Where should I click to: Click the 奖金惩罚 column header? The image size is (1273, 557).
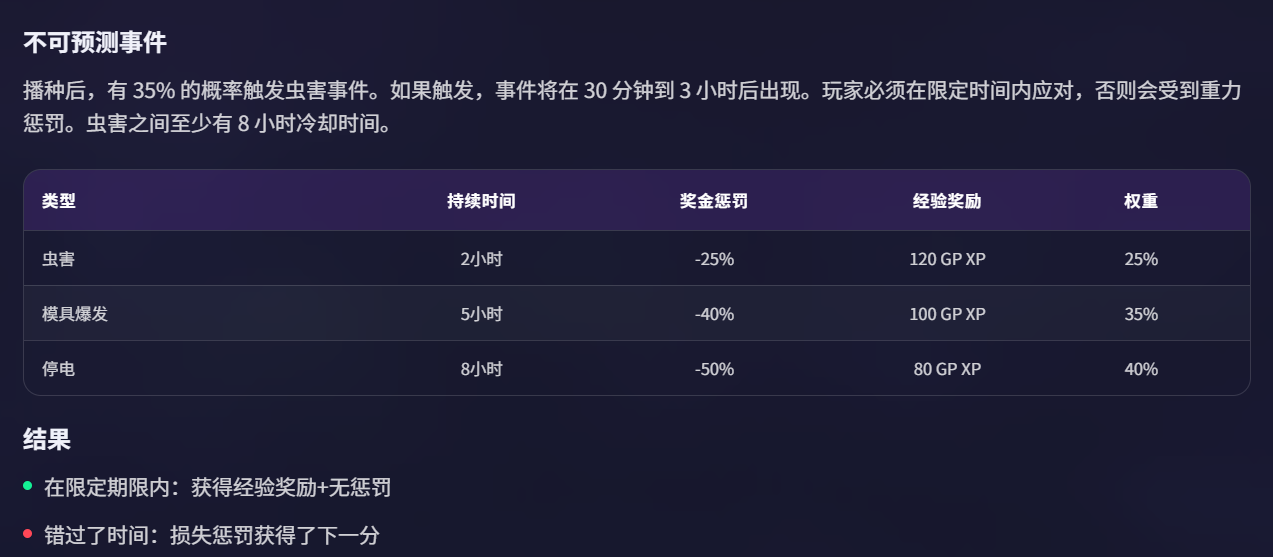tap(713, 201)
